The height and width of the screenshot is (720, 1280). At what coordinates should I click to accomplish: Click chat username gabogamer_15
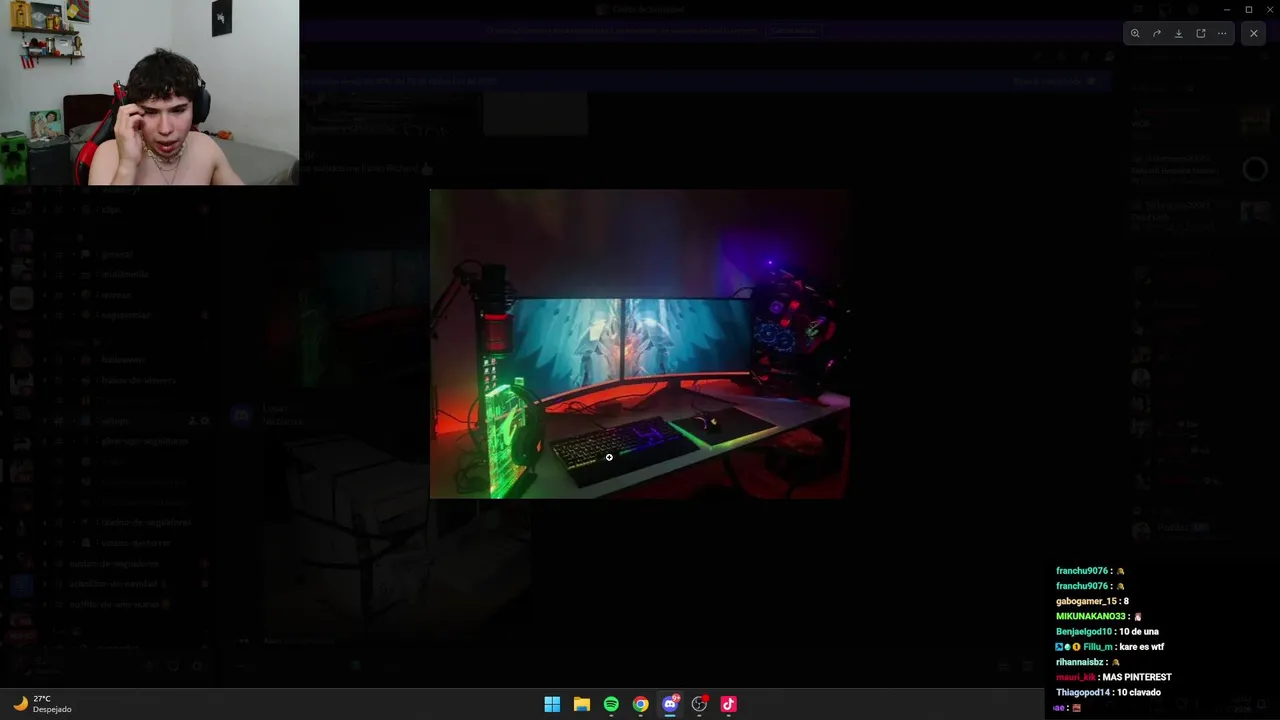click(1085, 601)
